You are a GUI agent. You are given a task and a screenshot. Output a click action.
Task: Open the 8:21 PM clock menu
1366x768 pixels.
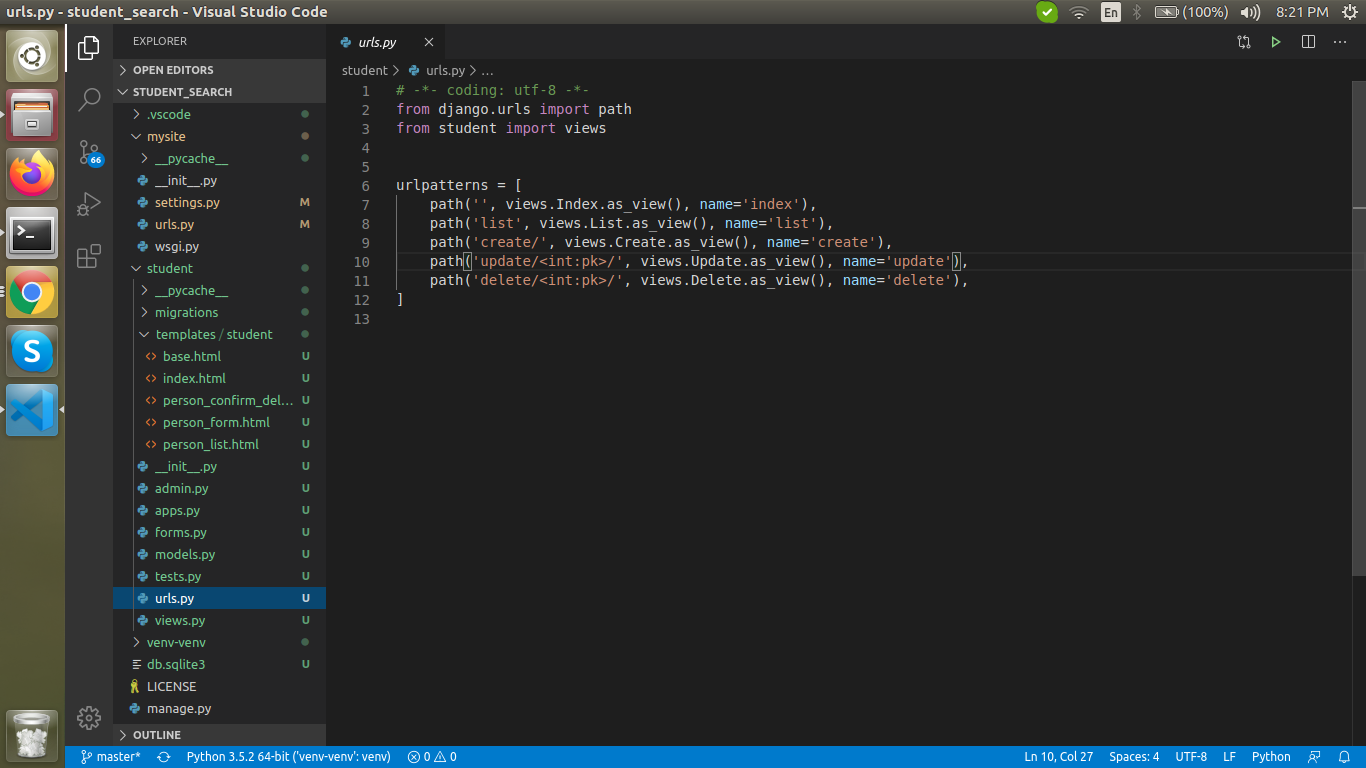(x=1302, y=12)
